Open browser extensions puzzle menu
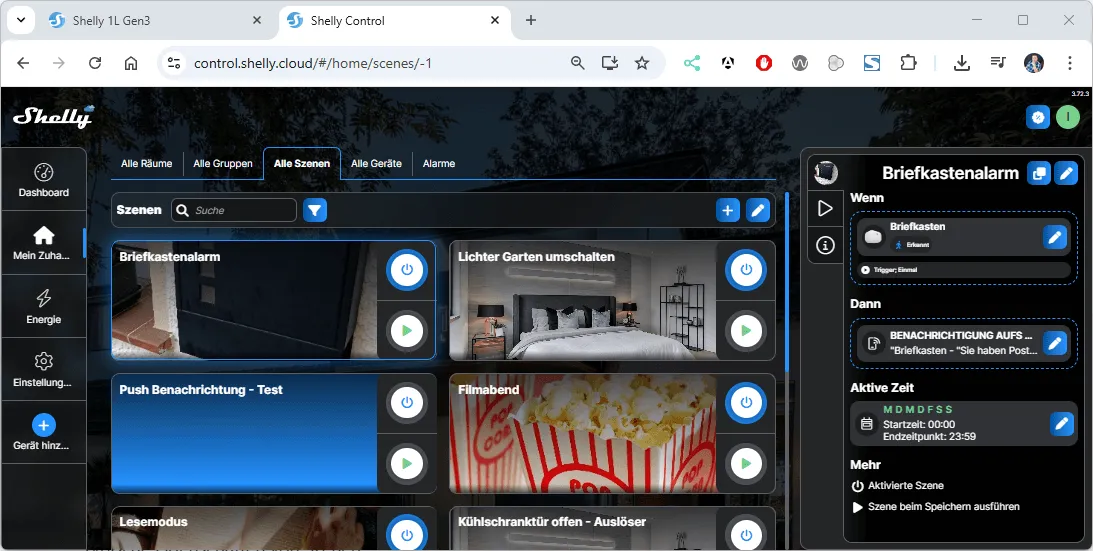1093x551 pixels. (908, 63)
